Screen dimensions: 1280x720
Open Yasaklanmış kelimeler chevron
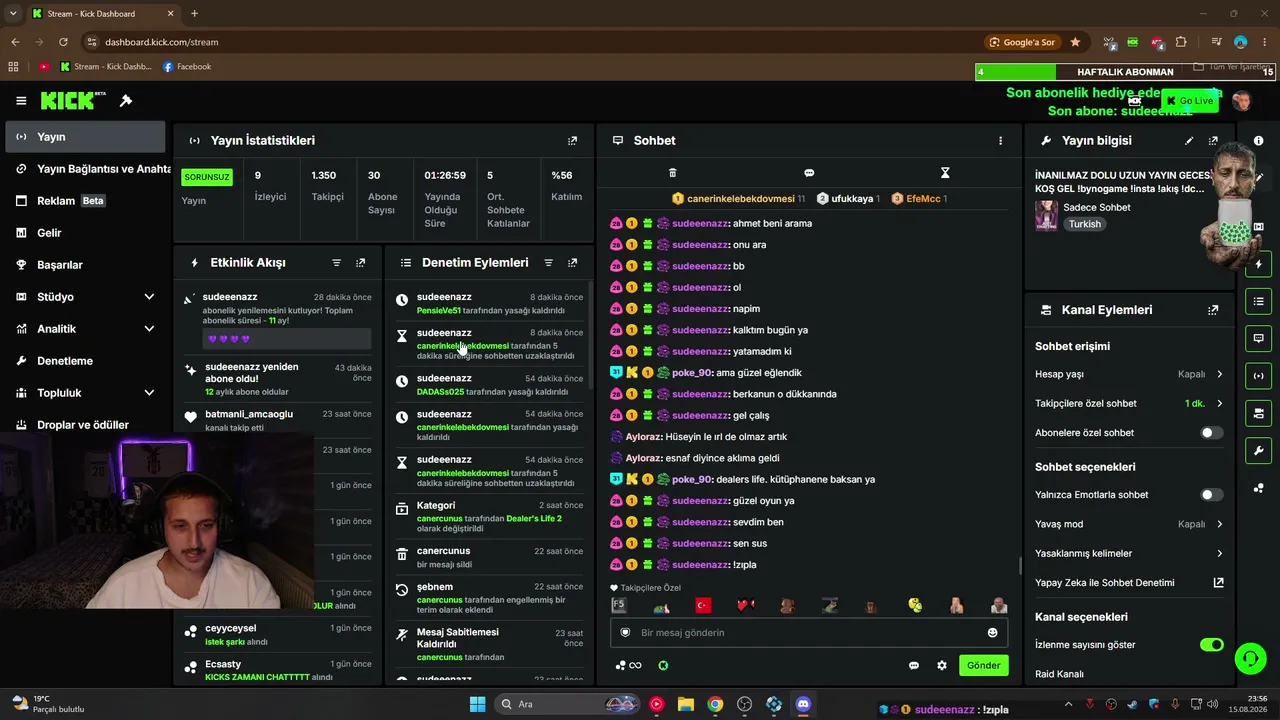click(1219, 554)
